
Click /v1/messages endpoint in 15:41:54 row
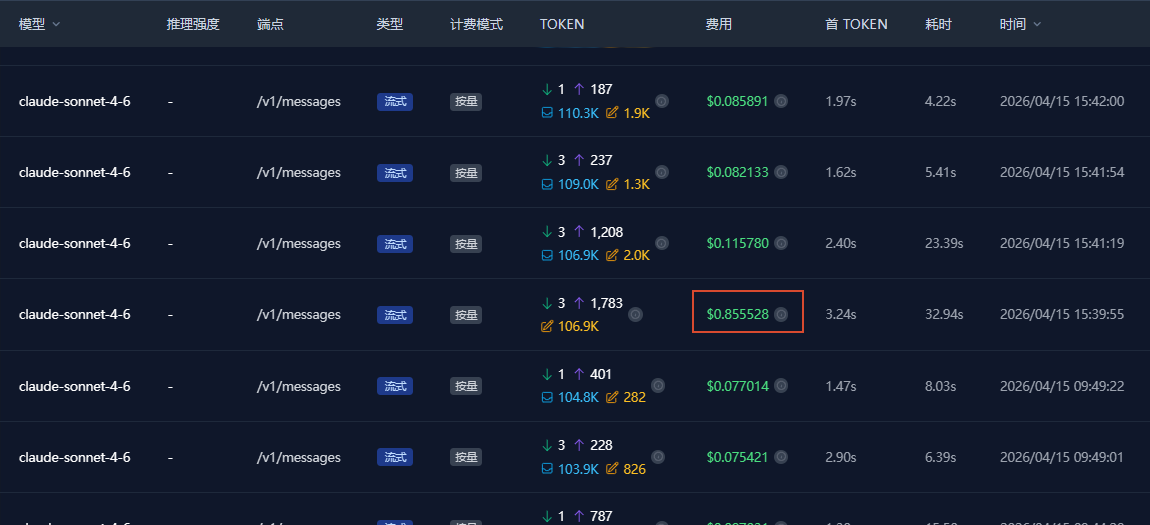tap(299, 172)
